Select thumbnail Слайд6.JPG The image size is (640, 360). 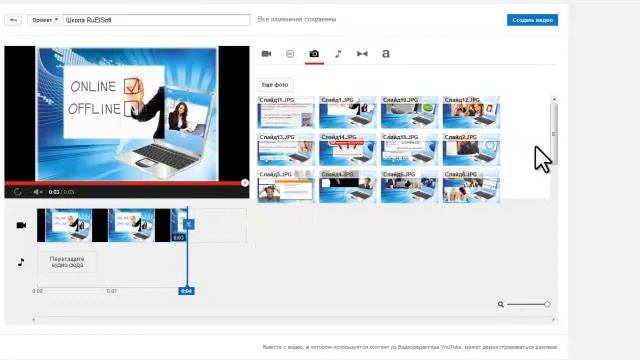tap(471, 187)
